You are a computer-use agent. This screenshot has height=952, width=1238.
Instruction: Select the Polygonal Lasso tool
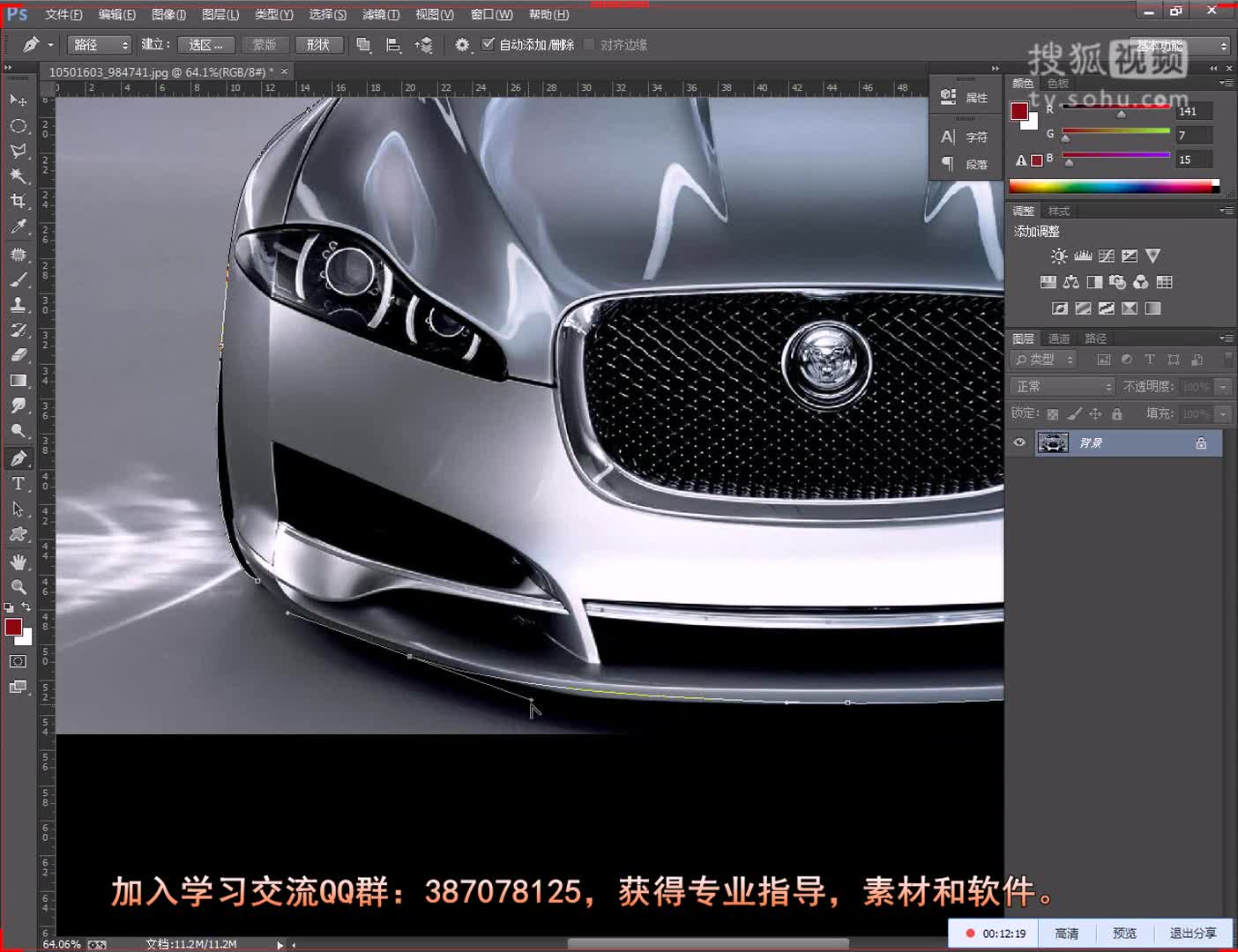(18, 151)
